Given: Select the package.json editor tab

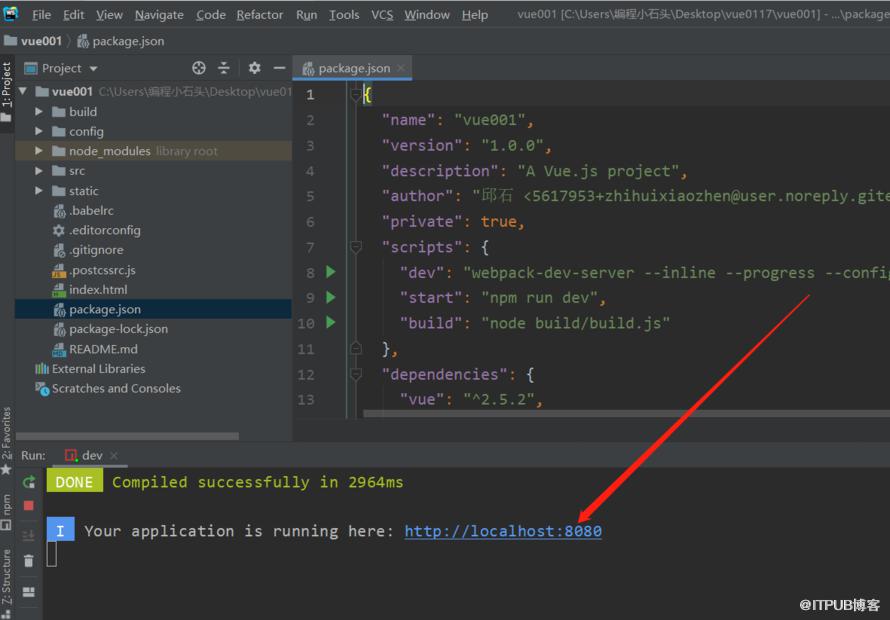Looking at the screenshot, I should pyautogui.click(x=353, y=68).
